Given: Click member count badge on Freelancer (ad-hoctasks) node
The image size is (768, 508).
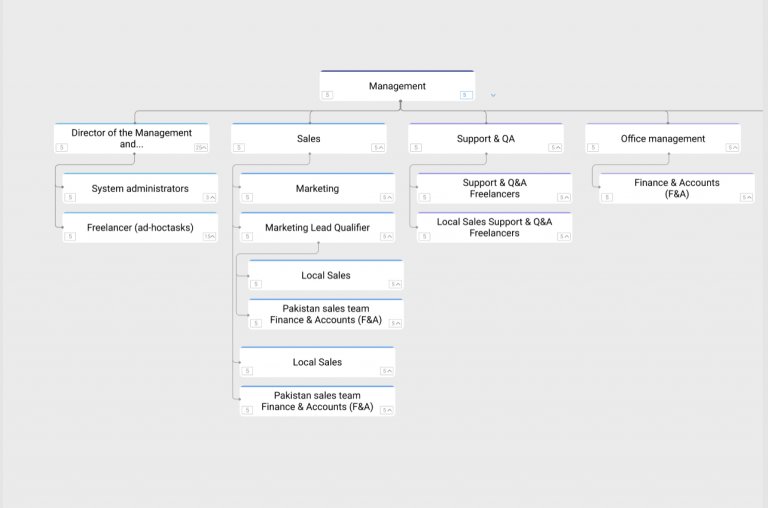Looking at the screenshot, I should [x=70, y=237].
